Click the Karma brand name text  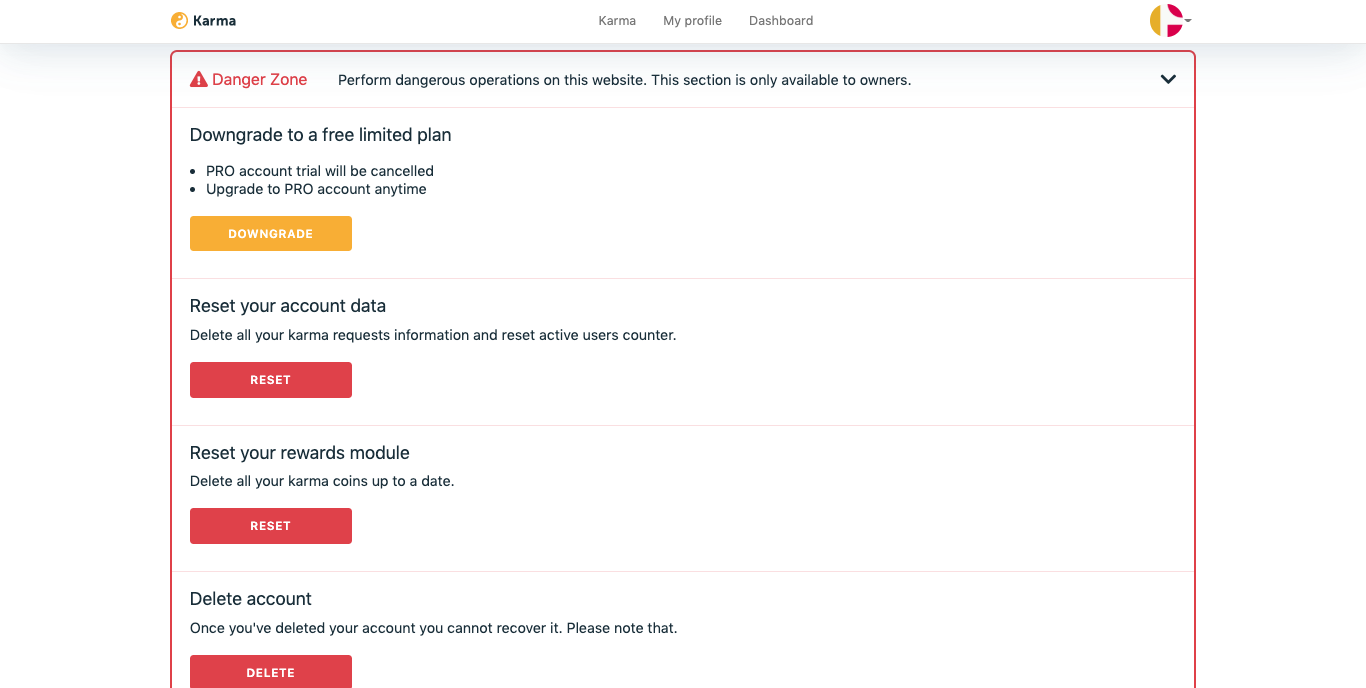[215, 20]
